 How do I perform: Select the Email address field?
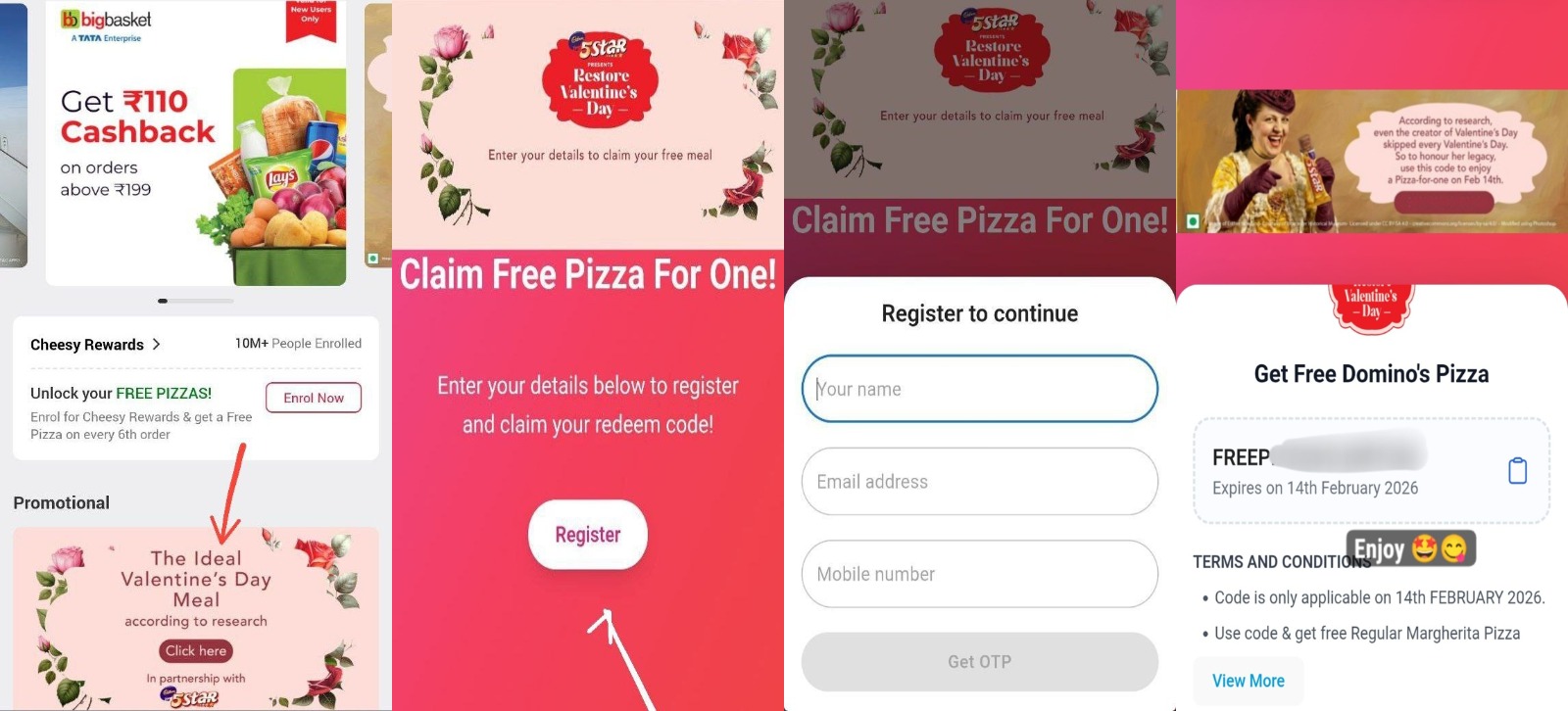980,482
